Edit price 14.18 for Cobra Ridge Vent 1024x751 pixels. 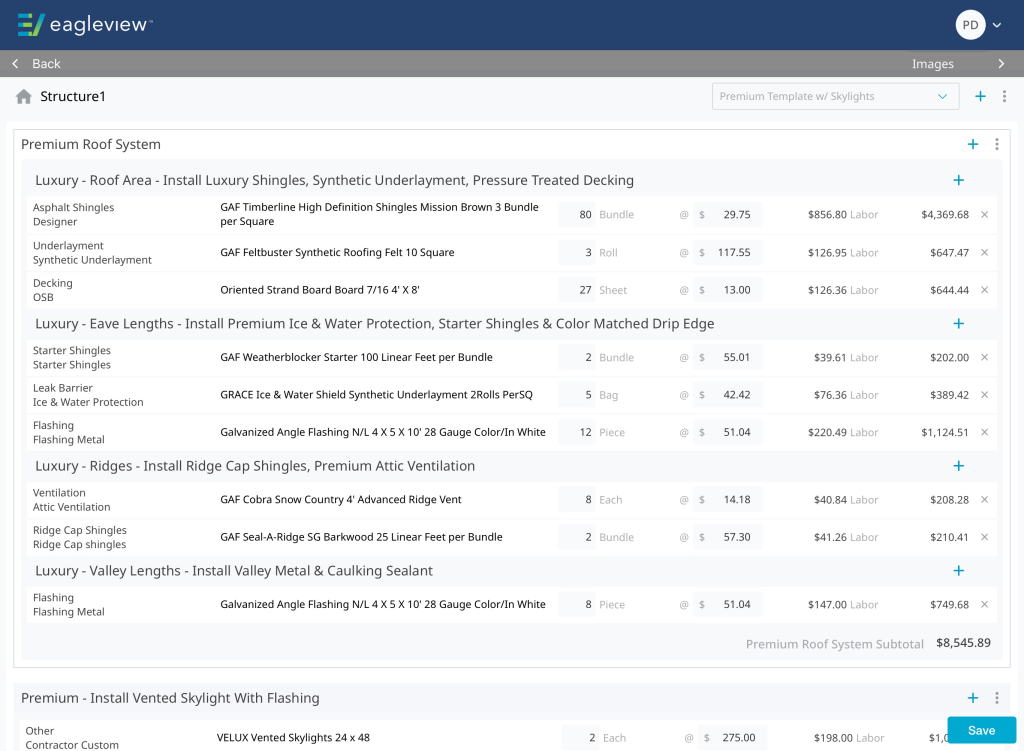728,500
